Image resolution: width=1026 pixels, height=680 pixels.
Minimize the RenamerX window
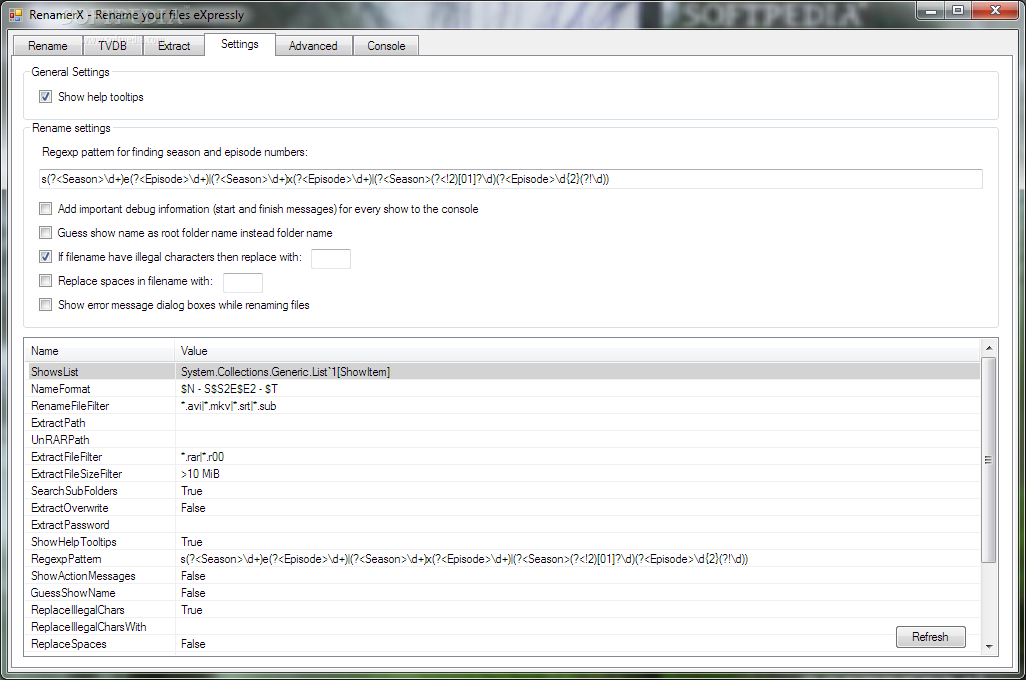(930, 10)
